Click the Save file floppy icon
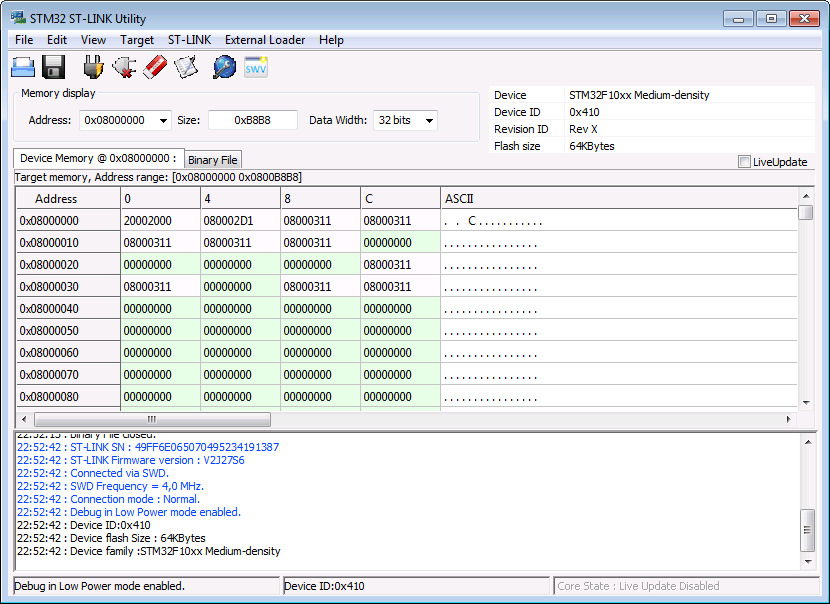830x604 pixels. (54, 67)
